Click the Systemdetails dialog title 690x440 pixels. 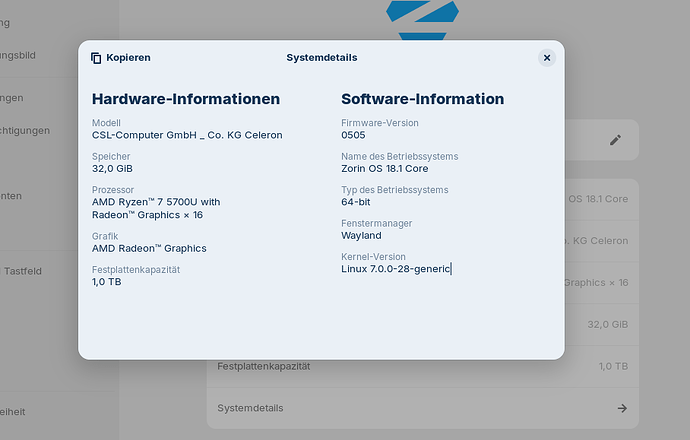pos(322,58)
